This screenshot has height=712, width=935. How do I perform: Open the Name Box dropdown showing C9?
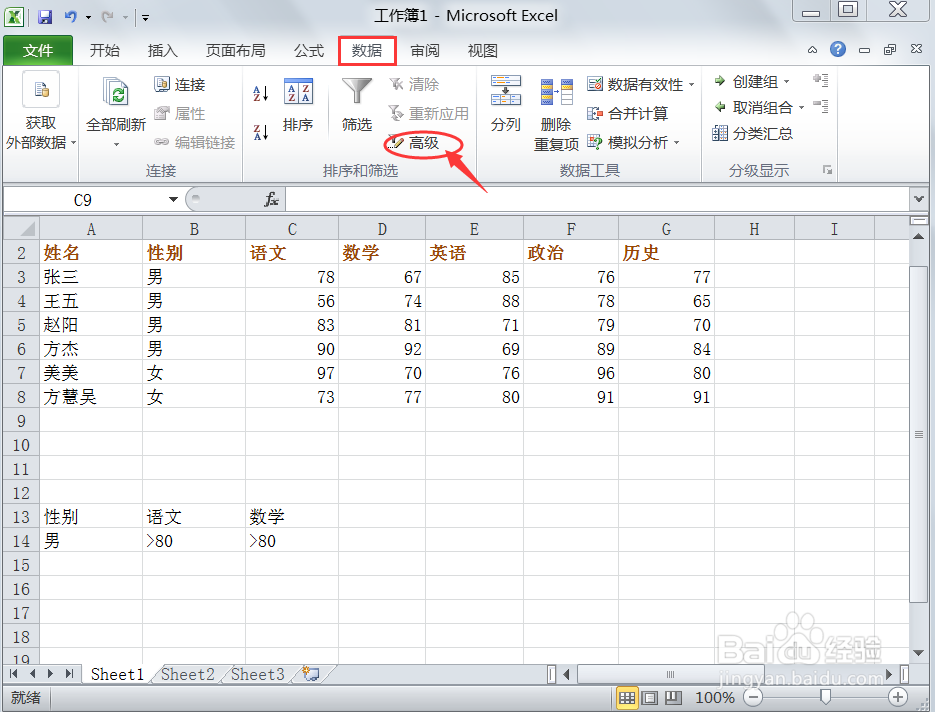point(172,199)
